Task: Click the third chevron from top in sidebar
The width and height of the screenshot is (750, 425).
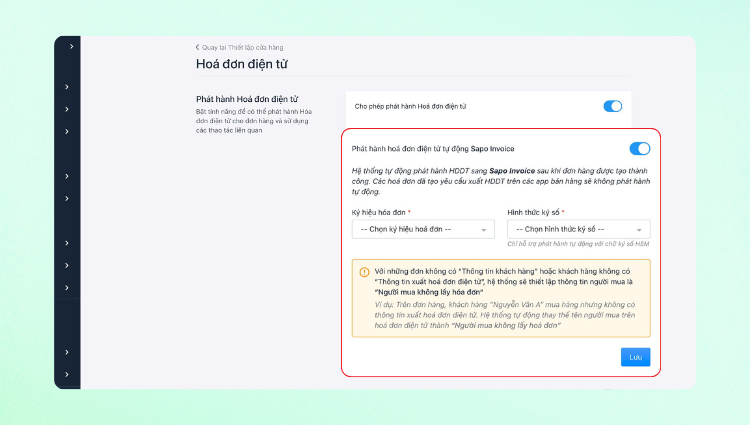Action: pos(67,107)
